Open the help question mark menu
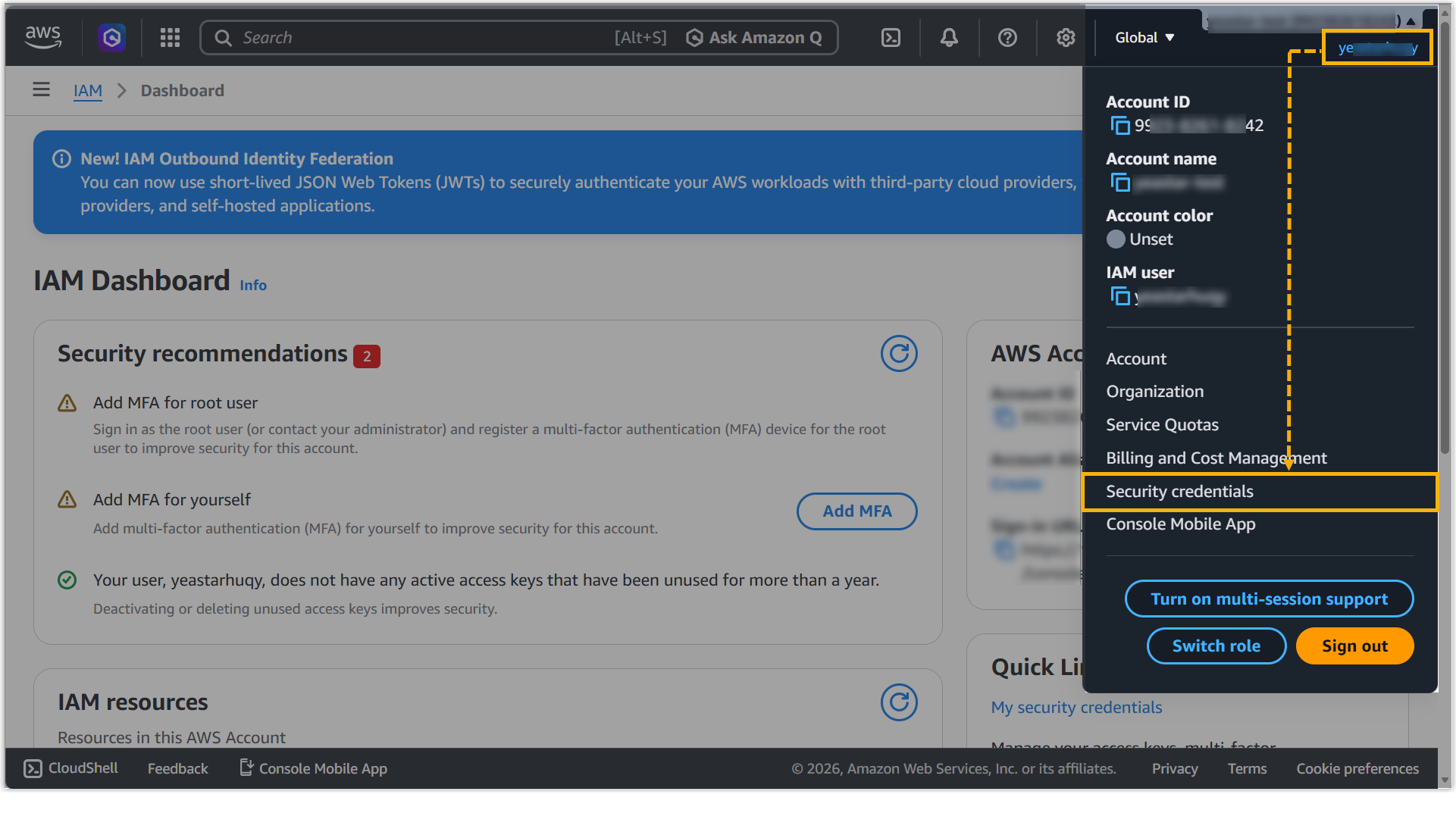This screenshot has width=1456, height=816. pyautogui.click(x=1007, y=37)
